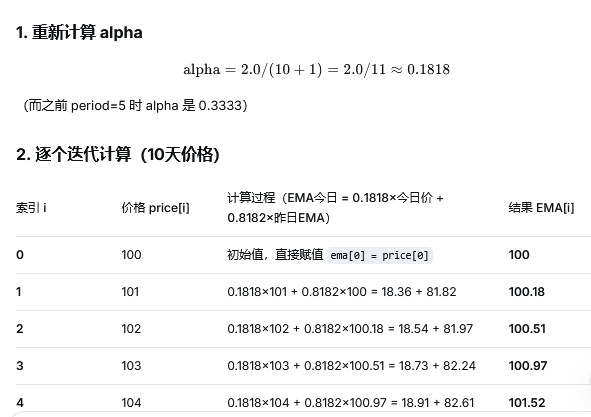
Task: Click the calculation for index 1 row
Action: [342, 292]
